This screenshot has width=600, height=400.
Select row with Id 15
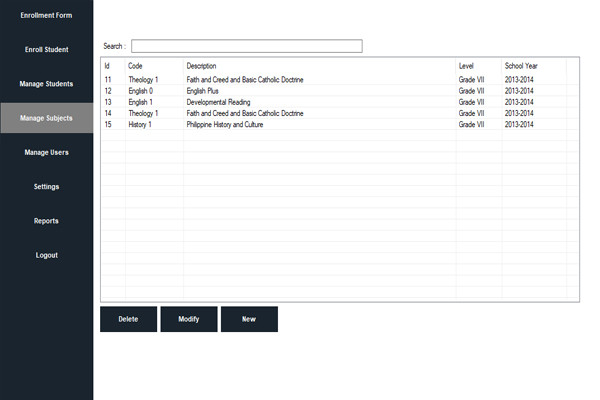click(x=340, y=124)
